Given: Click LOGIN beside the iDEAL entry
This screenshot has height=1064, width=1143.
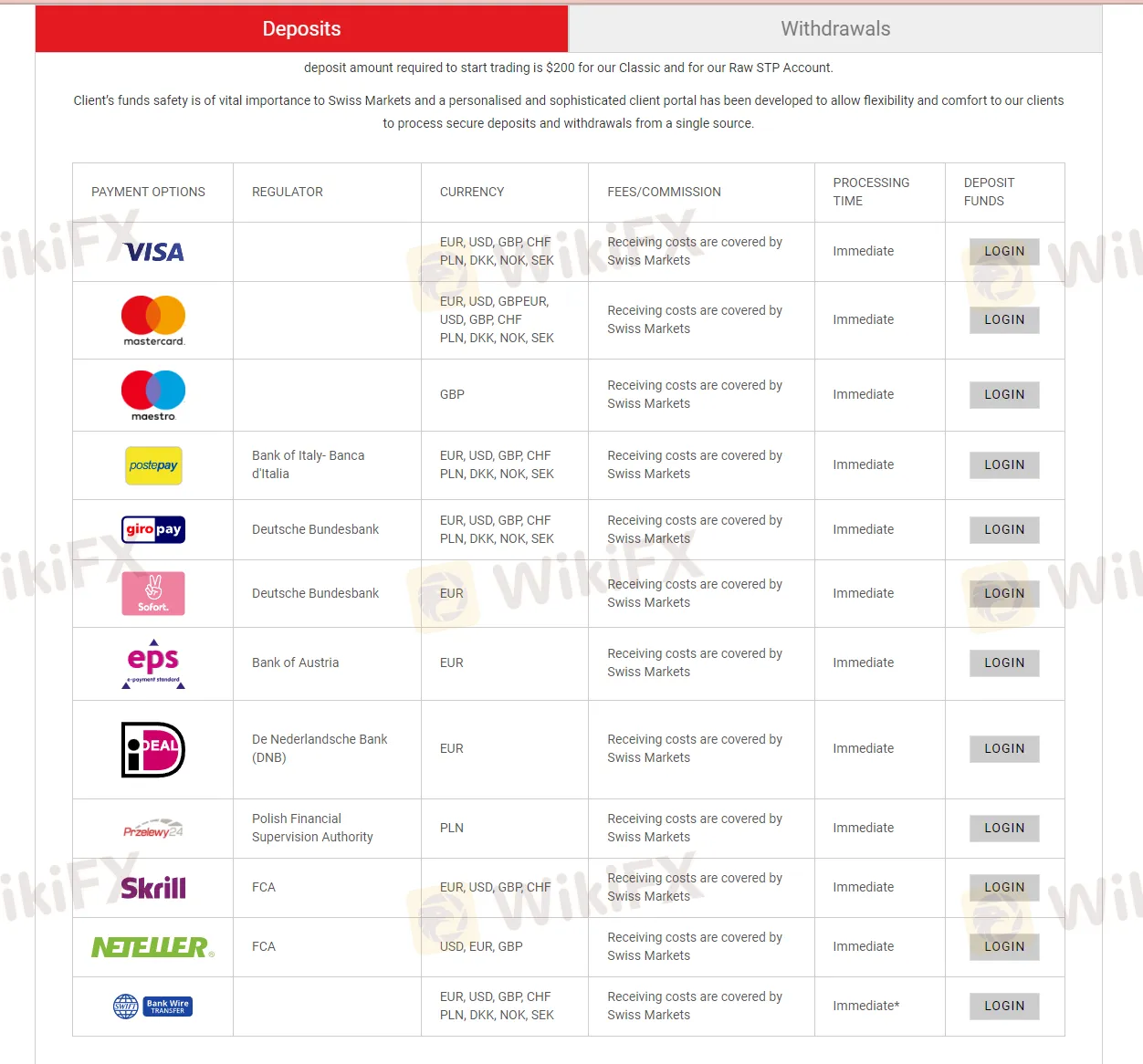Looking at the screenshot, I should 1004,749.
